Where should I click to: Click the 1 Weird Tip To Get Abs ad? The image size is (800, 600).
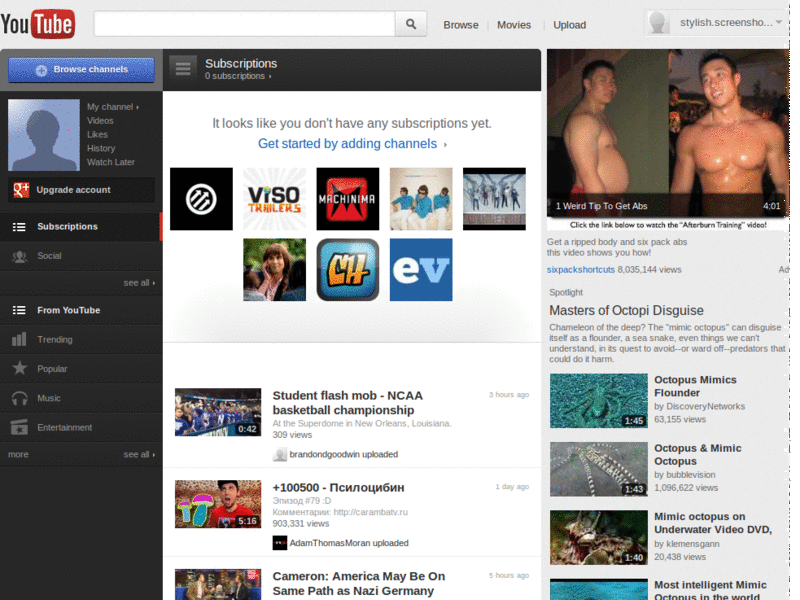(x=668, y=139)
